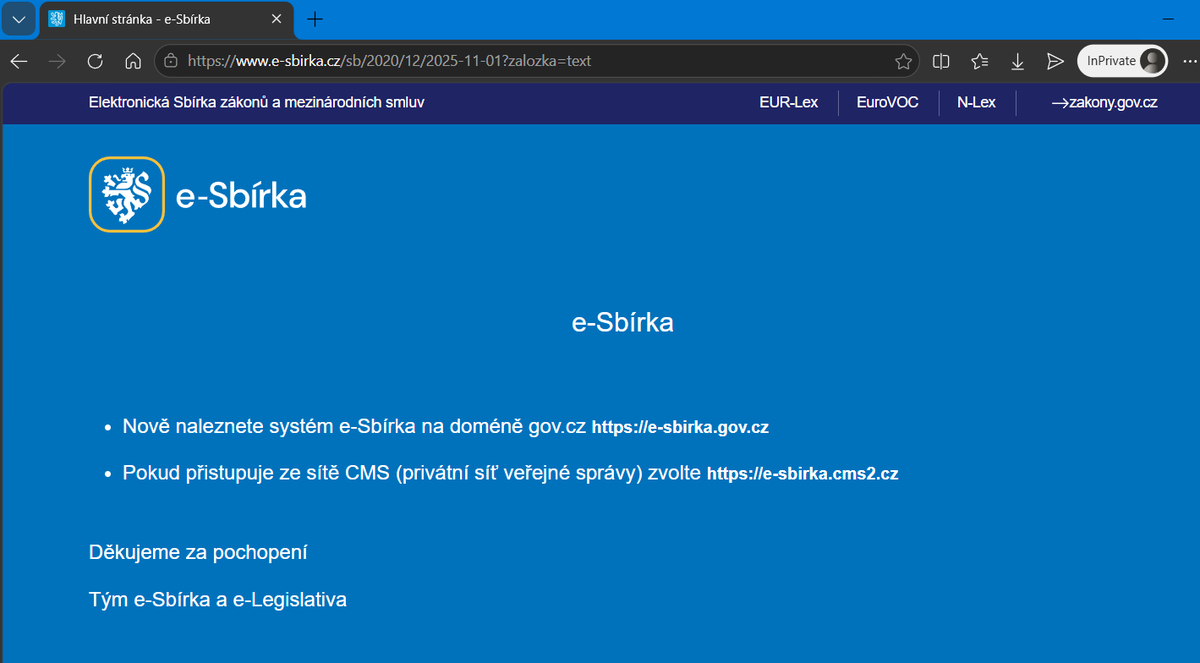Screen dimensions: 1200x663
Task: Click the InPrivate profile button
Action: point(1122,61)
